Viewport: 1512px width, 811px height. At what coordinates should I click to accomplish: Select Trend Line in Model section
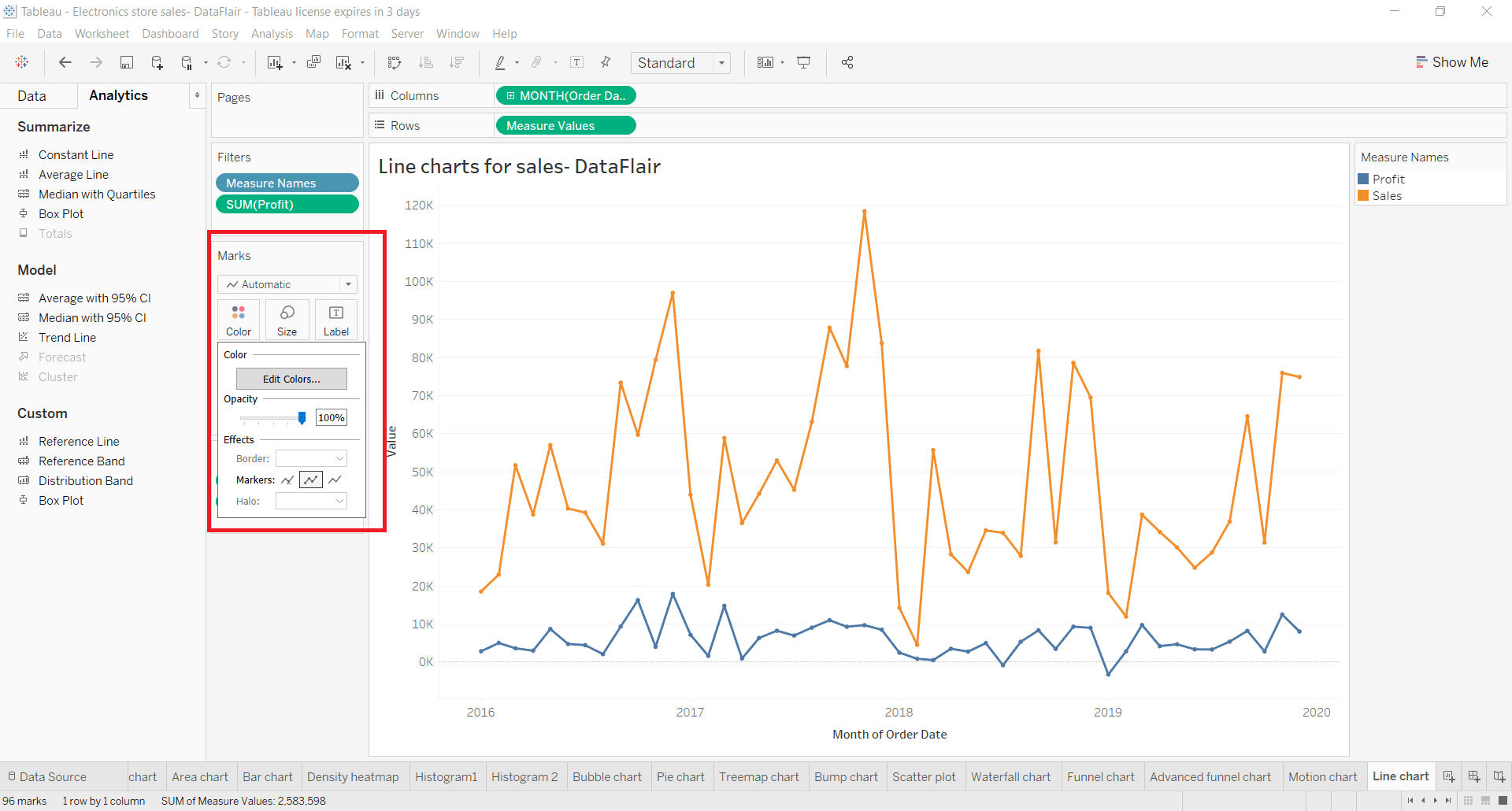(x=67, y=337)
